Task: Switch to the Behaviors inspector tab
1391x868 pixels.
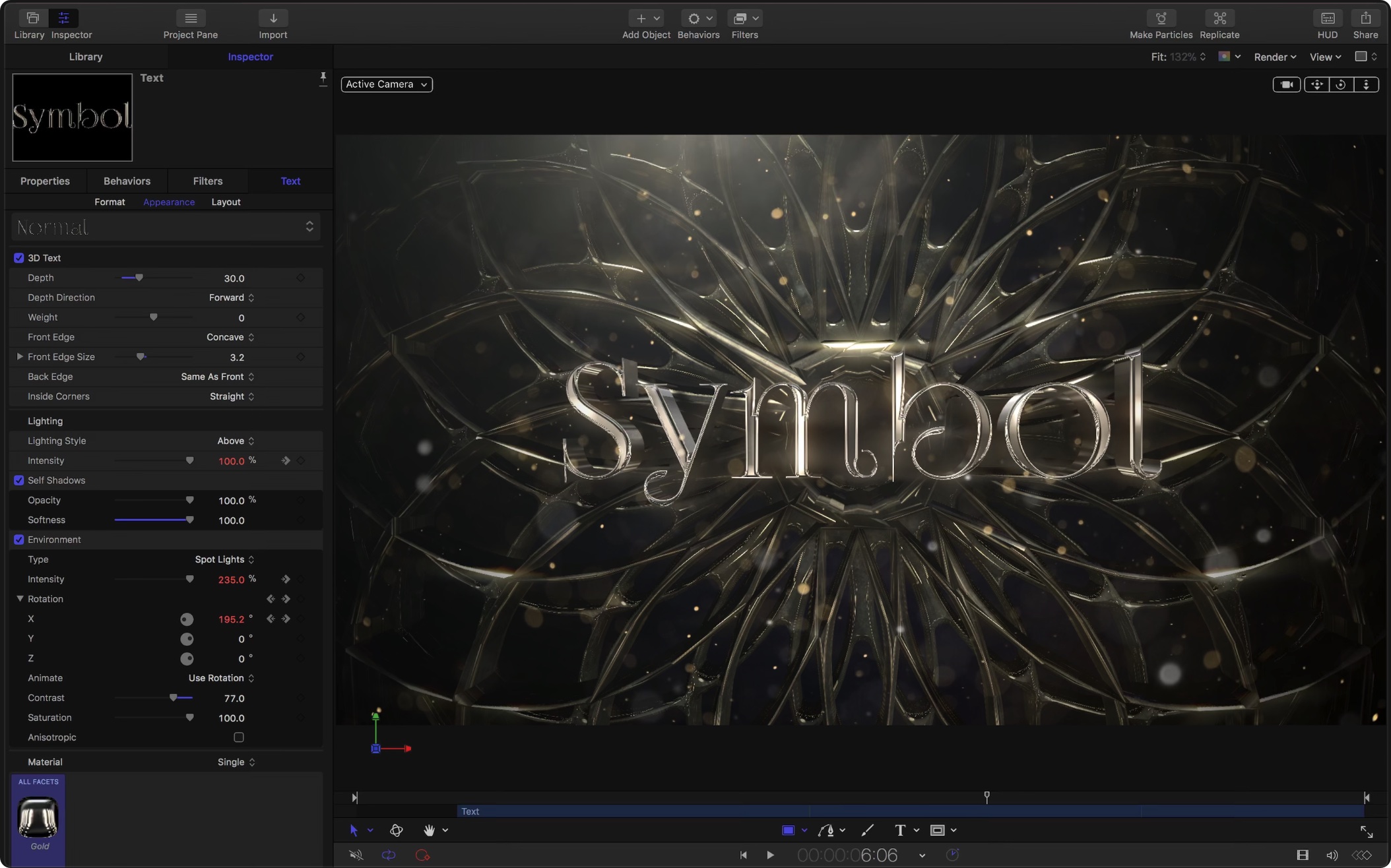Action: click(127, 181)
